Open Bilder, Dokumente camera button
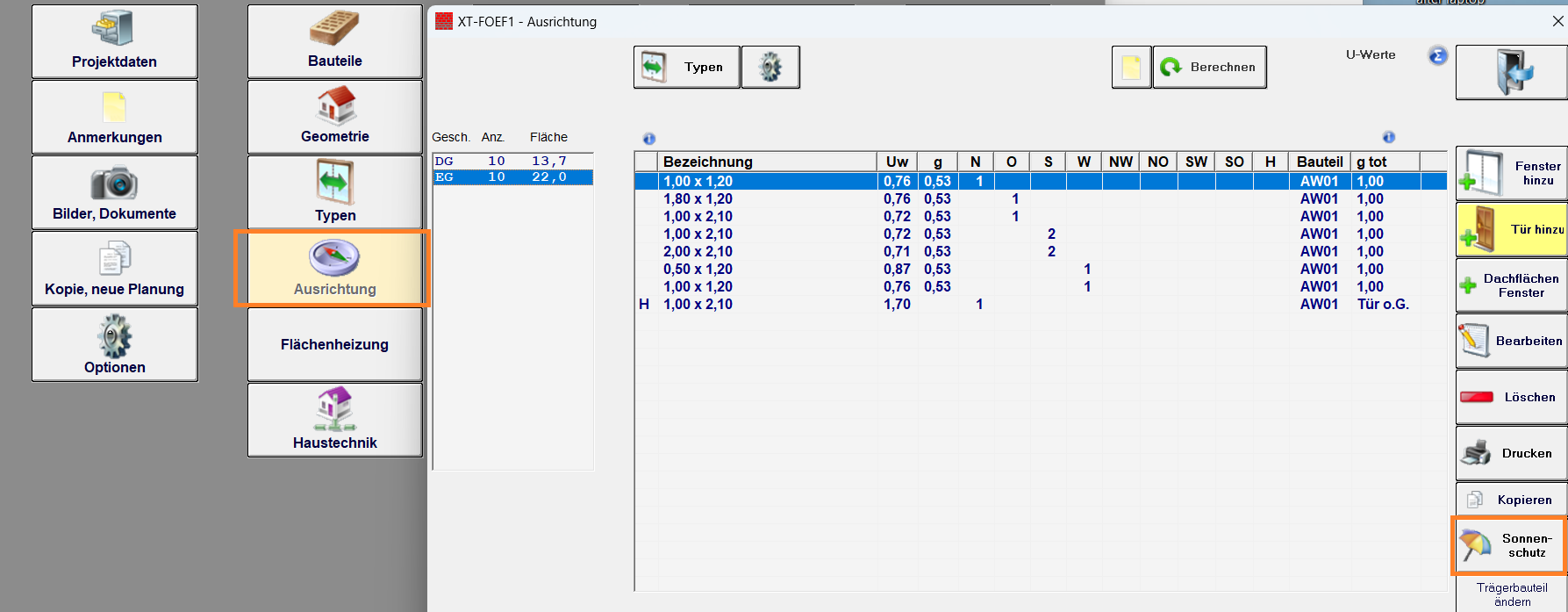Screen dimensions: 1568x612 (114, 192)
